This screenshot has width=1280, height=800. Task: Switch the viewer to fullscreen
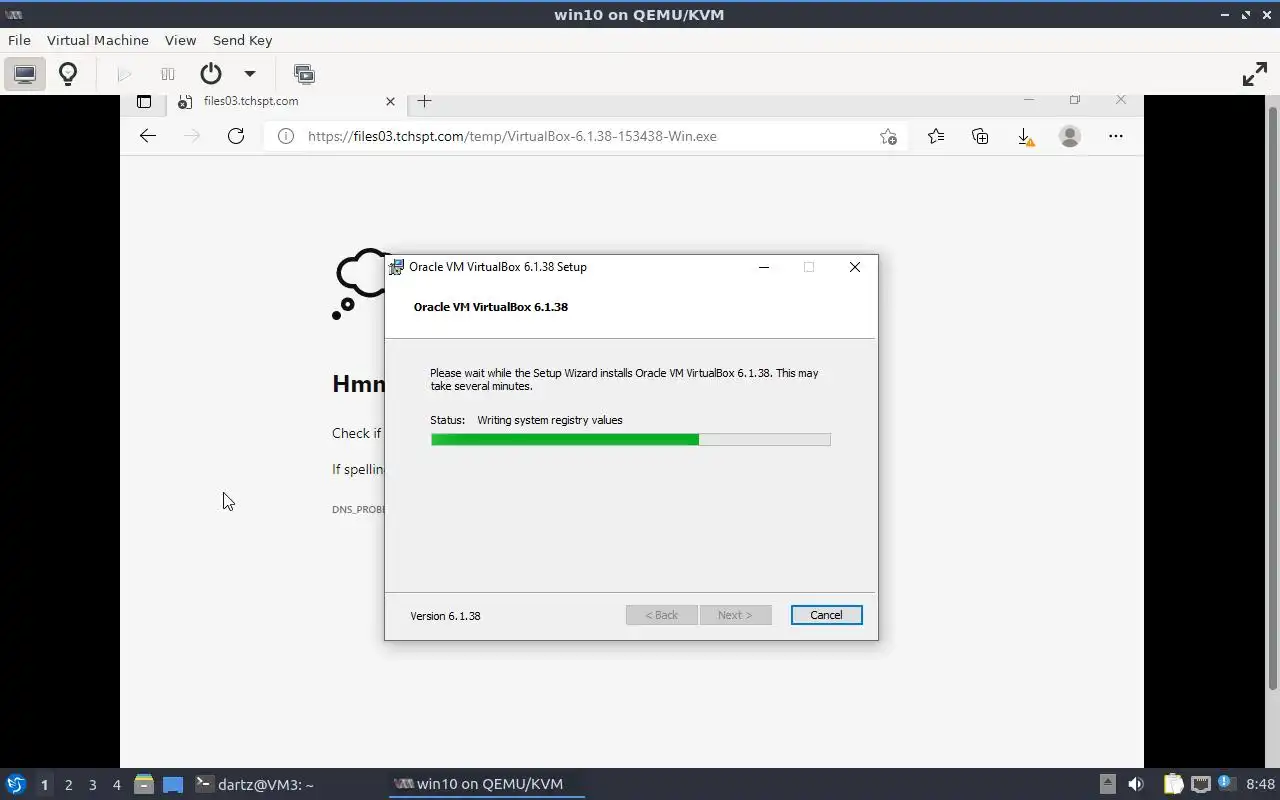(1254, 74)
